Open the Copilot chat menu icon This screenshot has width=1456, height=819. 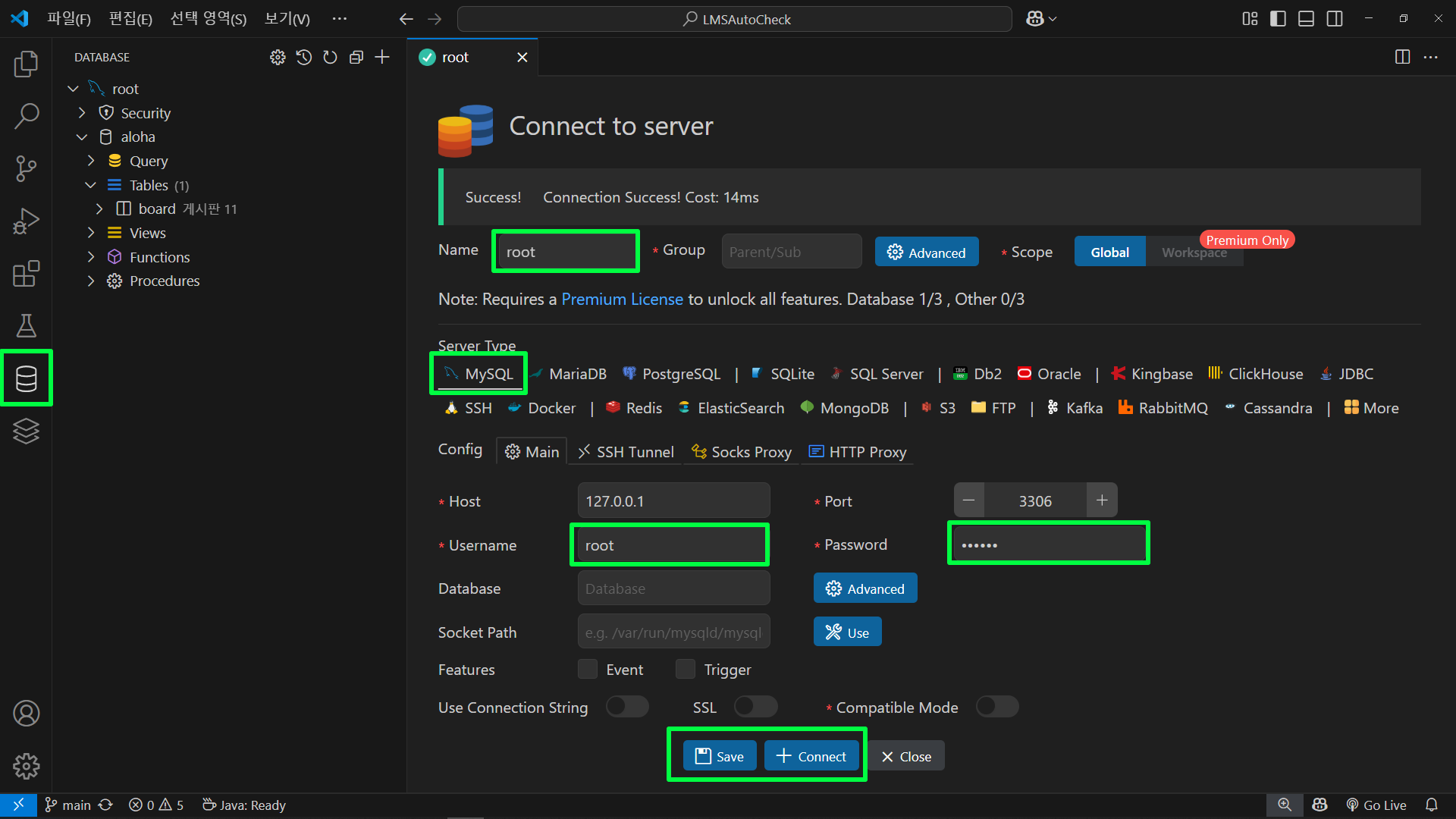coord(1040,19)
